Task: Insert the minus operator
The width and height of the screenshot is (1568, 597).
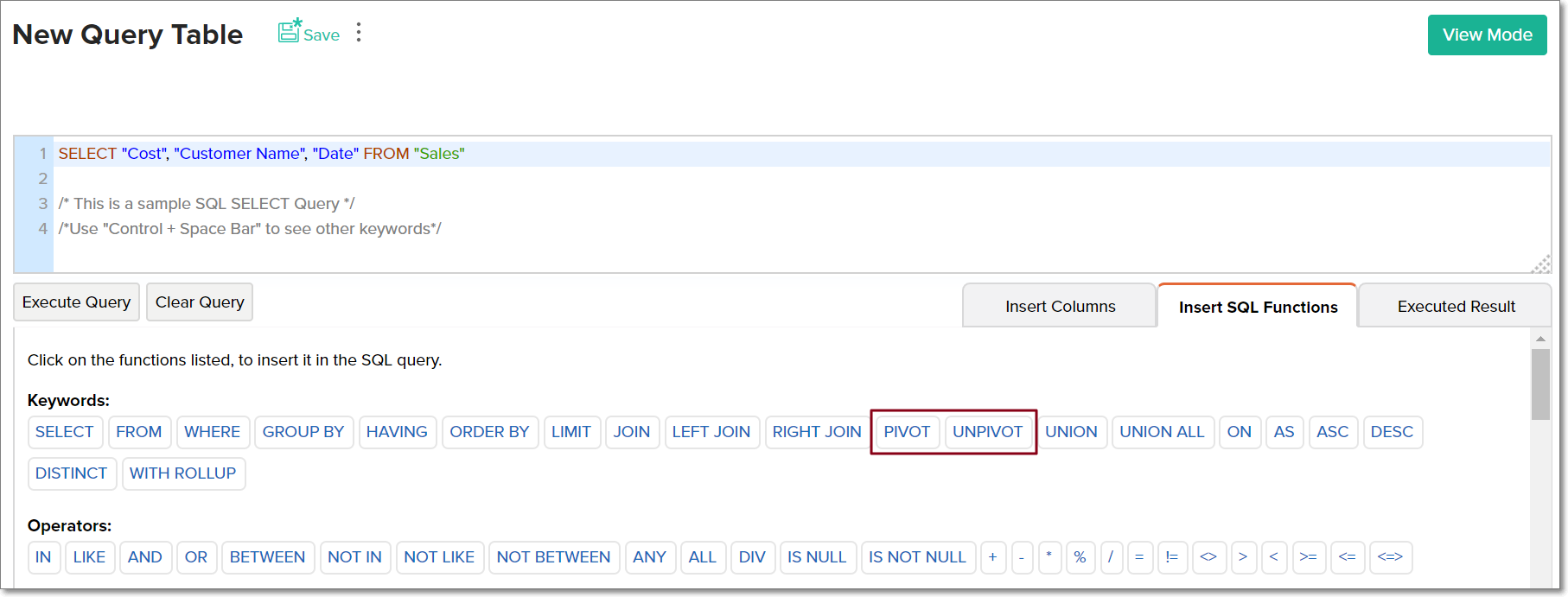Action: pyautogui.click(x=1022, y=557)
